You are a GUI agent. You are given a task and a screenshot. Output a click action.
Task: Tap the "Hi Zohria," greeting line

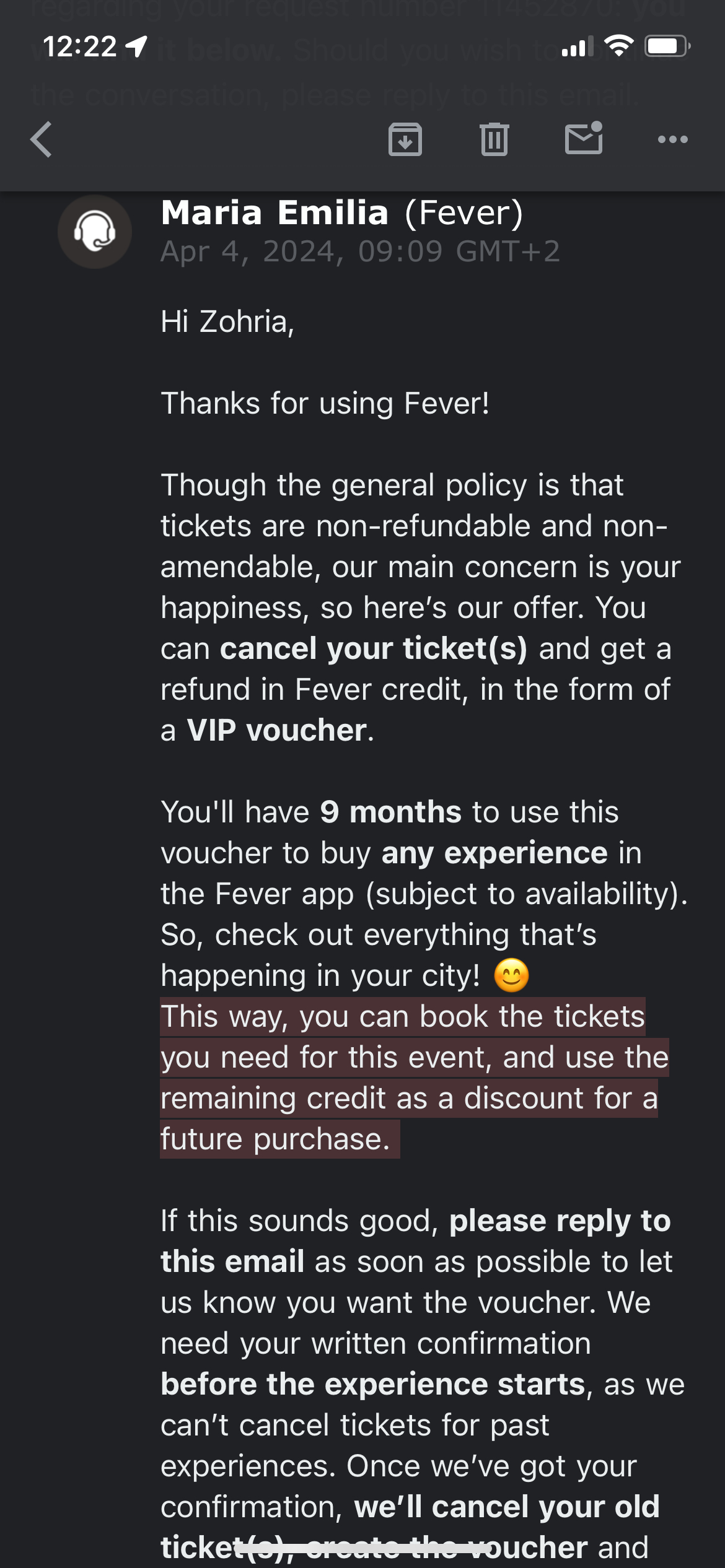point(227,322)
